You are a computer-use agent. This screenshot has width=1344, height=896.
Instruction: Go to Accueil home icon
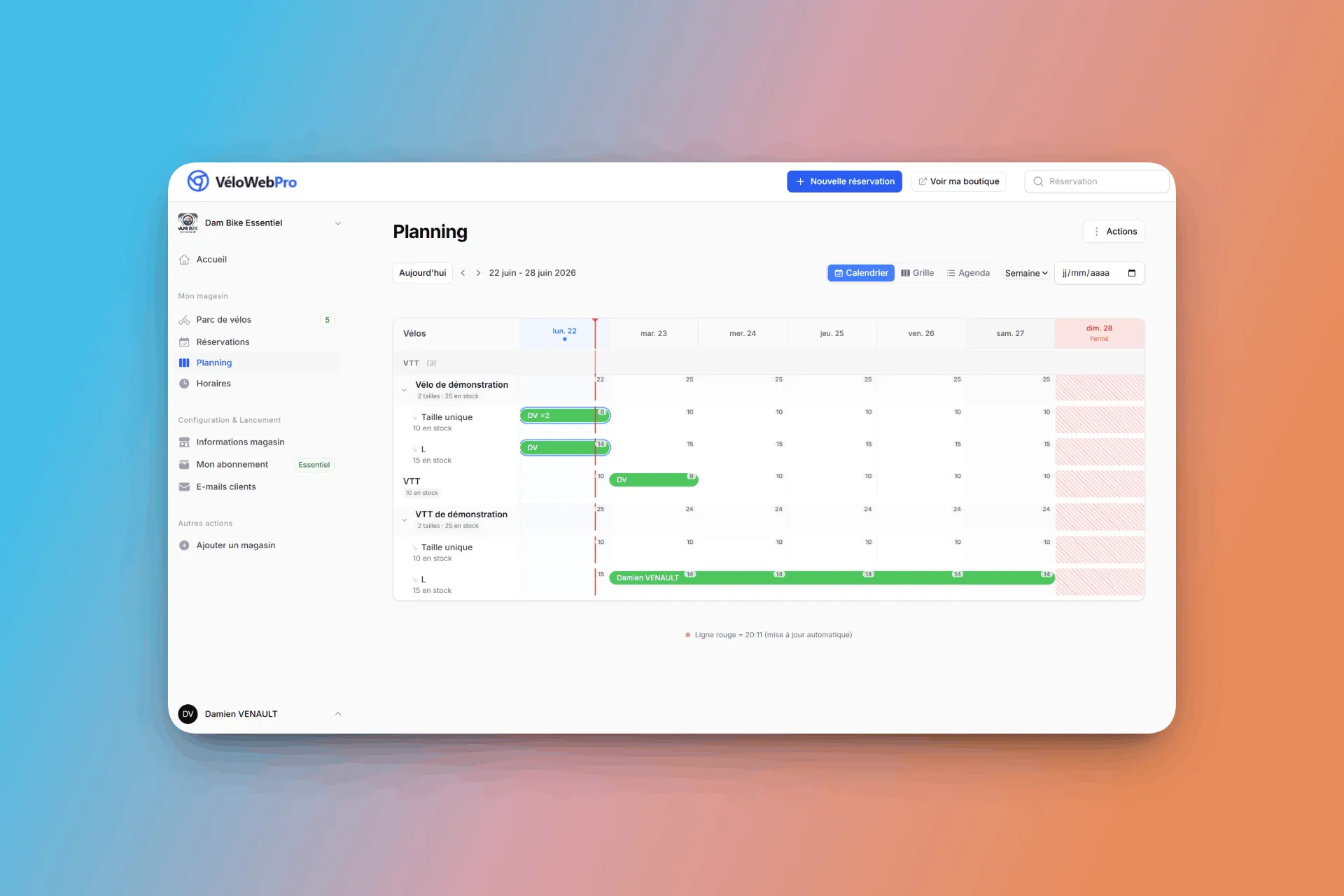[x=184, y=260]
